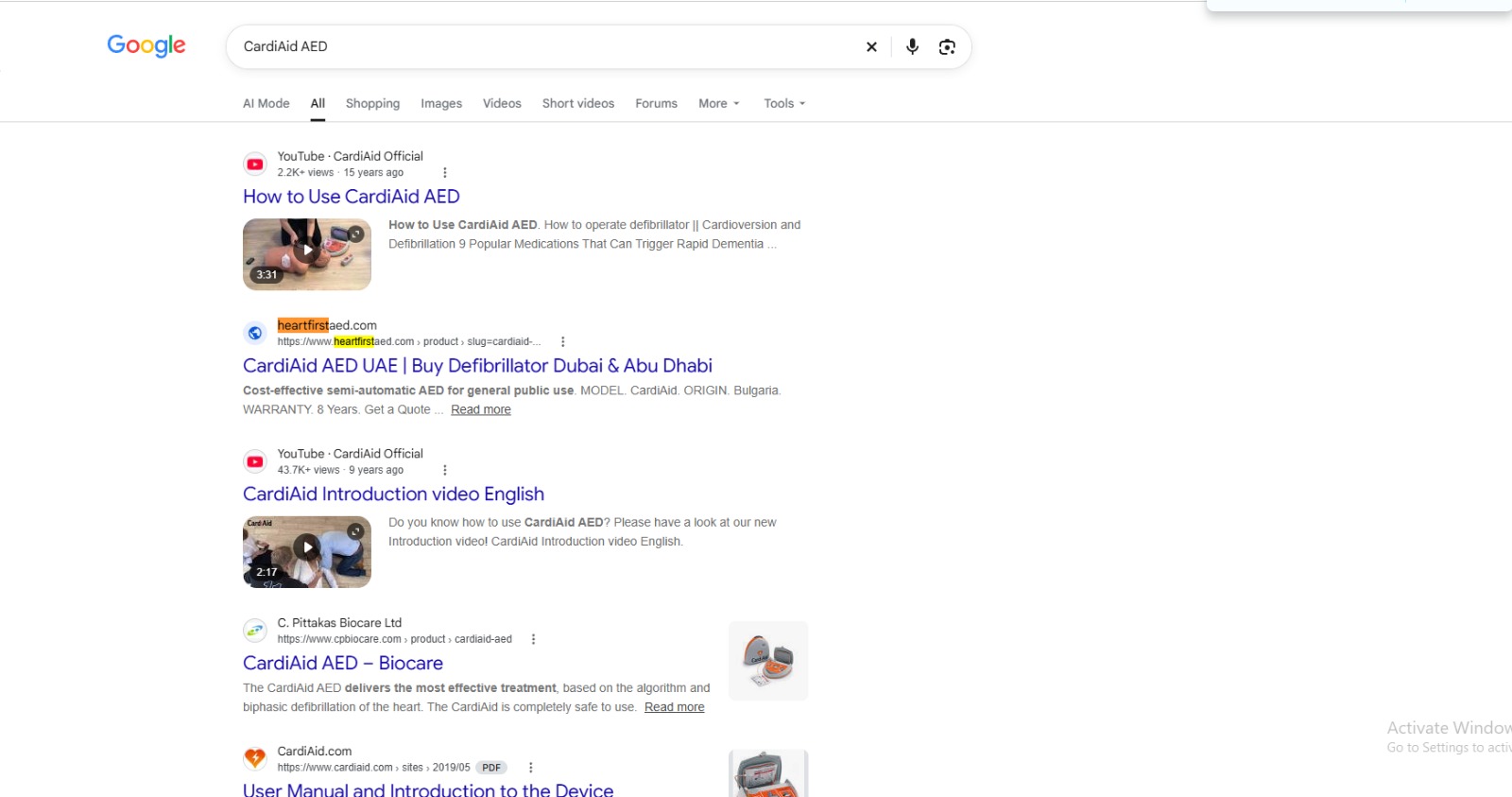Expand the Tools dropdown
Image resolution: width=1512 pixels, height=797 pixels.
(784, 103)
